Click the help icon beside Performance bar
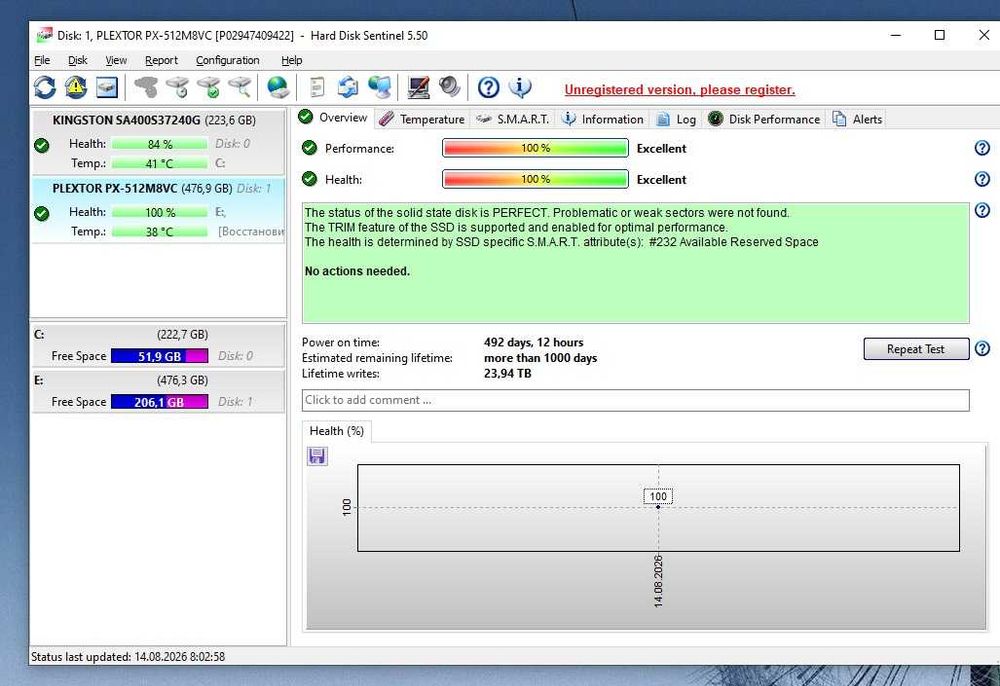The width and height of the screenshot is (1000, 686). tap(982, 148)
